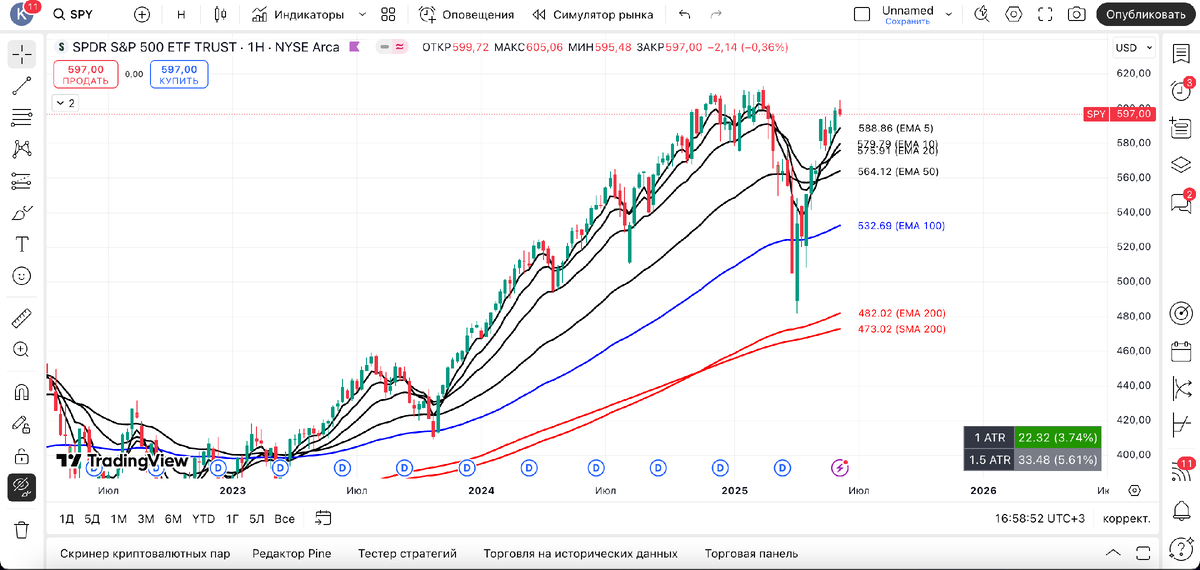Open the Индикаторы indicators dialog
This screenshot has height=570, width=1200.
coord(298,15)
